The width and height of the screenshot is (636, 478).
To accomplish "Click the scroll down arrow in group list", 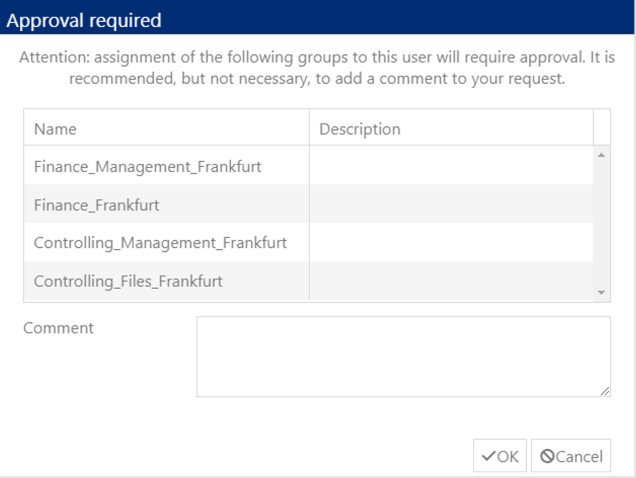I will point(602,293).
